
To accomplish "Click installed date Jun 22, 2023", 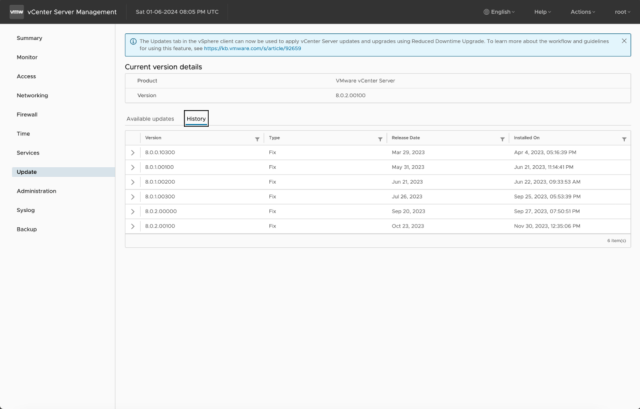I will pos(547,182).
